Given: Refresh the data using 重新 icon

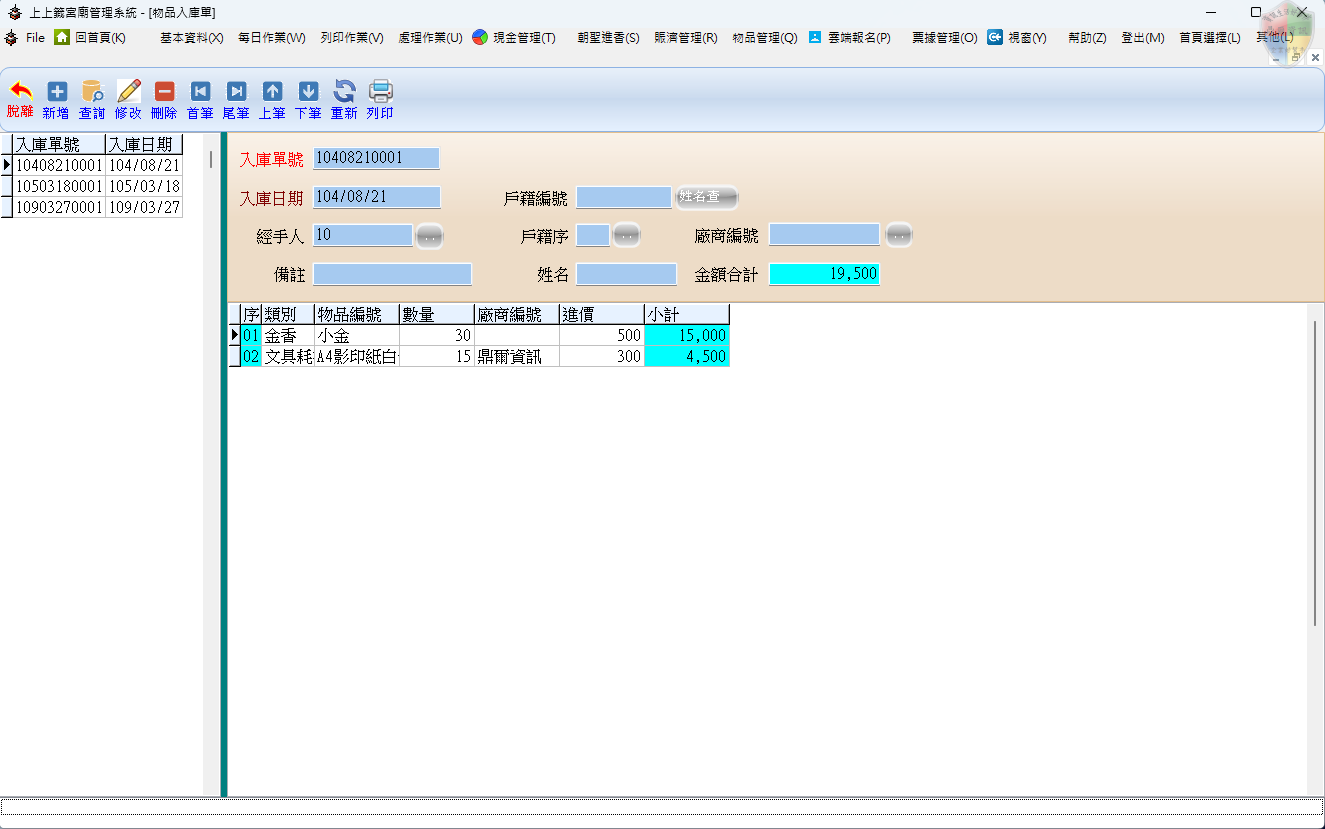Looking at the screenshot, I should 344,92.
